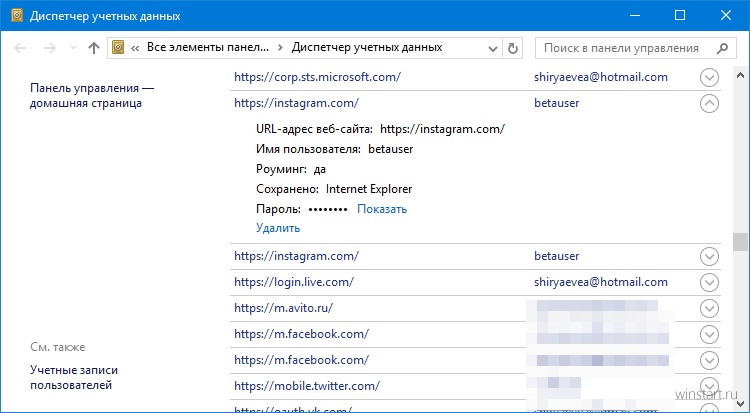Collapse the expanded instagram.com credential
The image size is (750, 413).
709,103
